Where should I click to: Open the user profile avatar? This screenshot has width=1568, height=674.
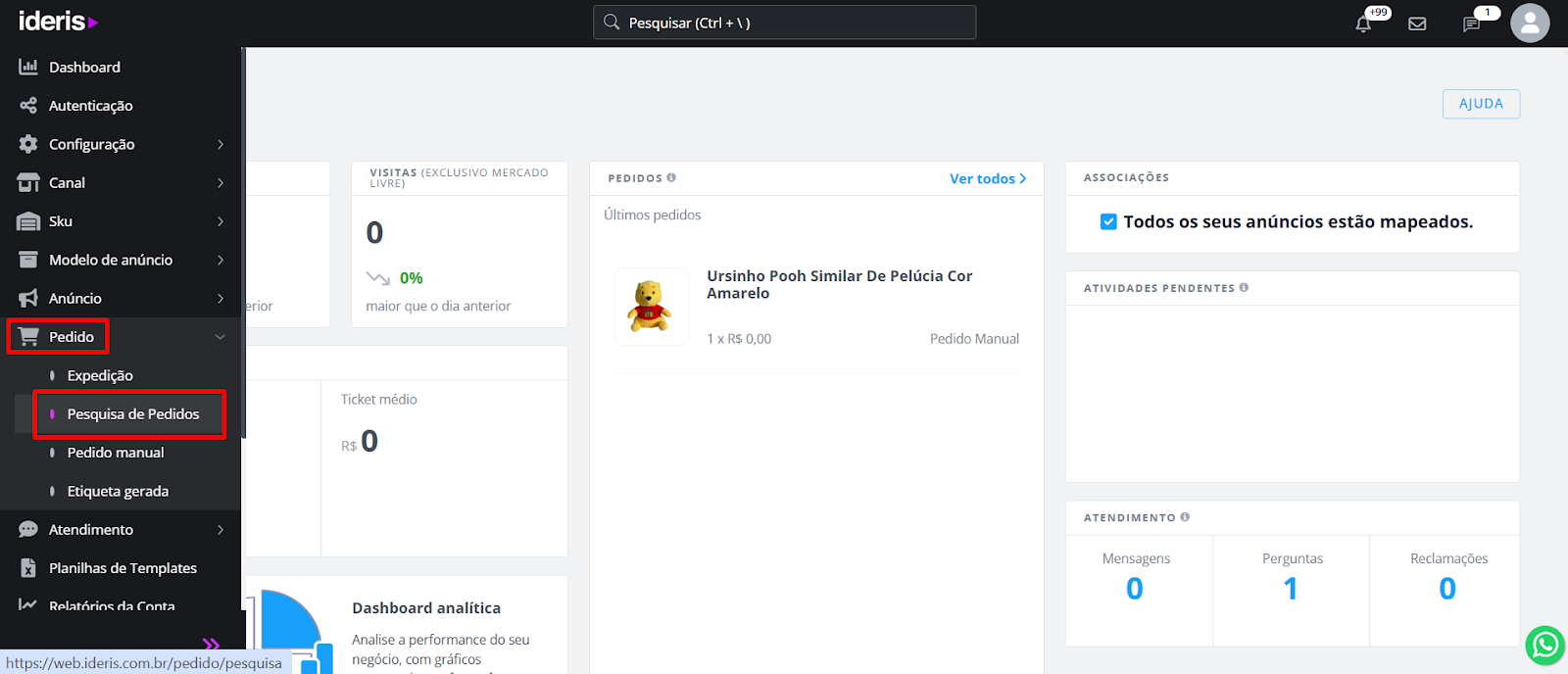pos(1530,23)
